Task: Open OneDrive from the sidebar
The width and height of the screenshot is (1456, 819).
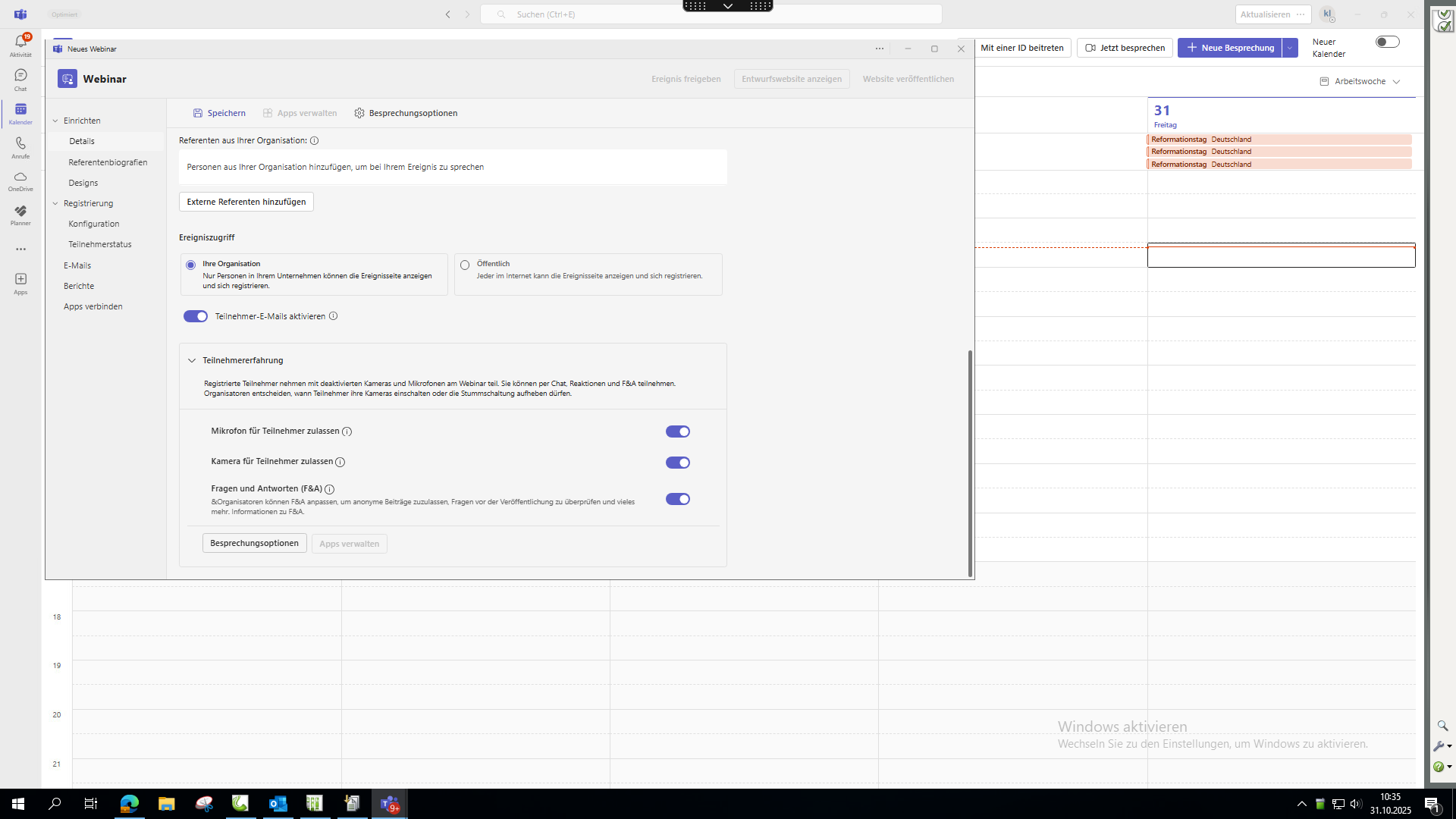Action: (x=20, y=177)
